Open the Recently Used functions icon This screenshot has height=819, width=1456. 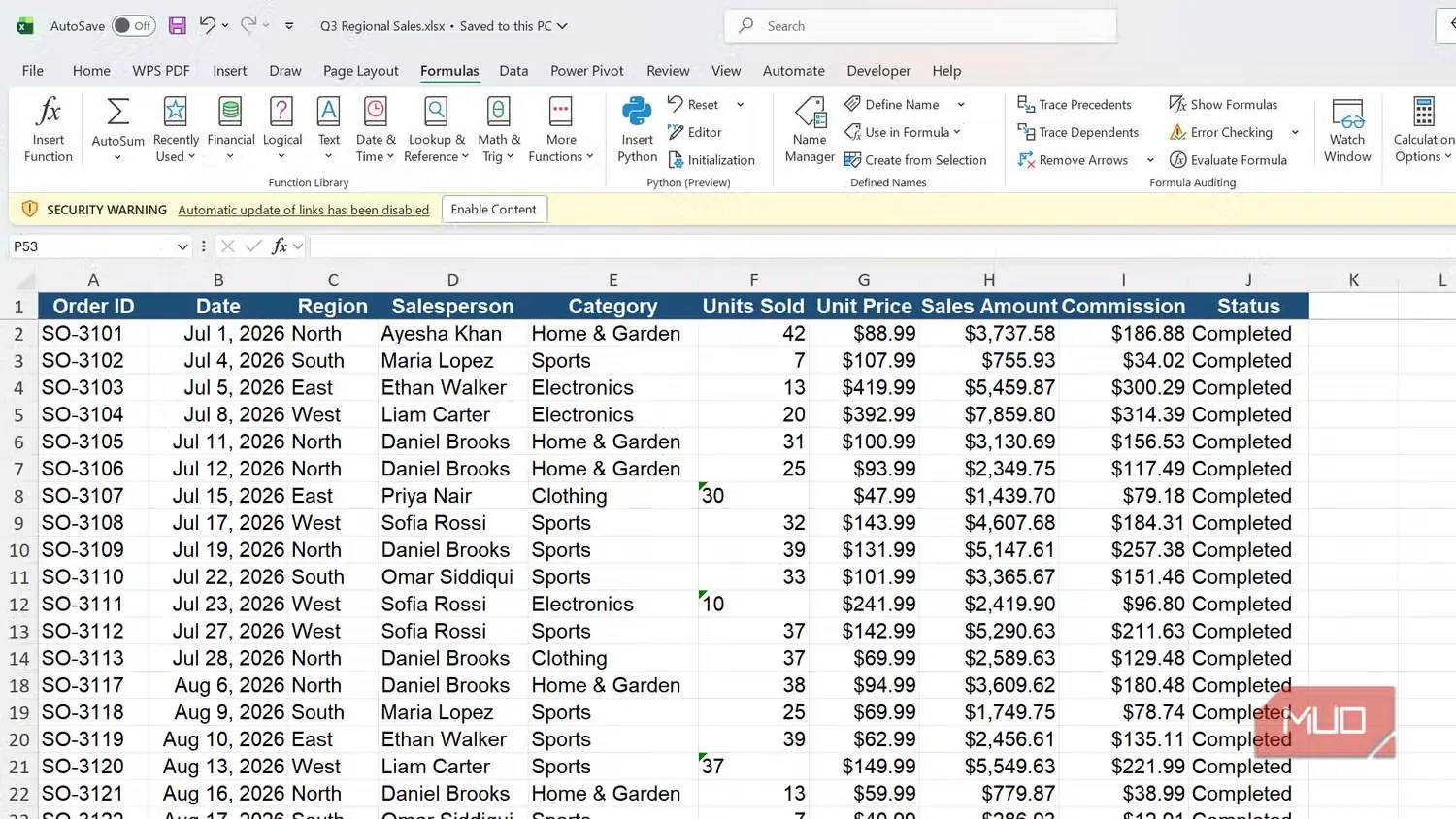[175, 111]
